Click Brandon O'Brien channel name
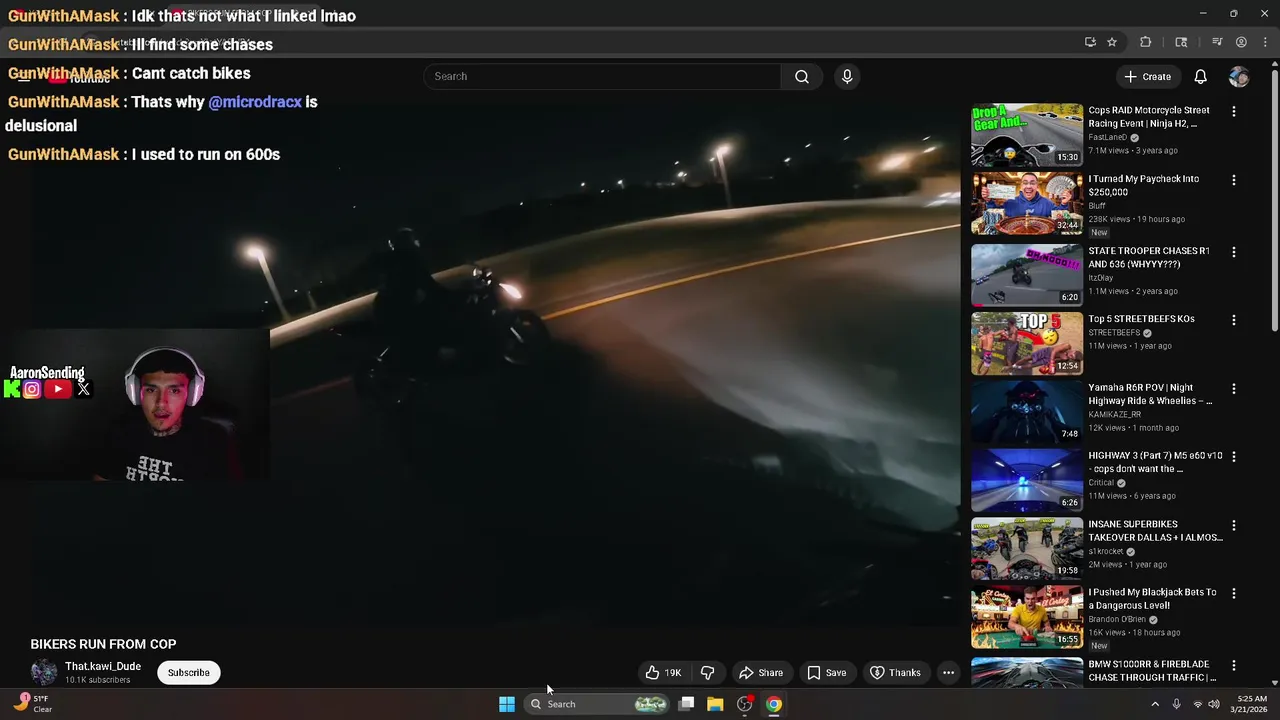1280x720 pixels. (x=1117, y=619)
